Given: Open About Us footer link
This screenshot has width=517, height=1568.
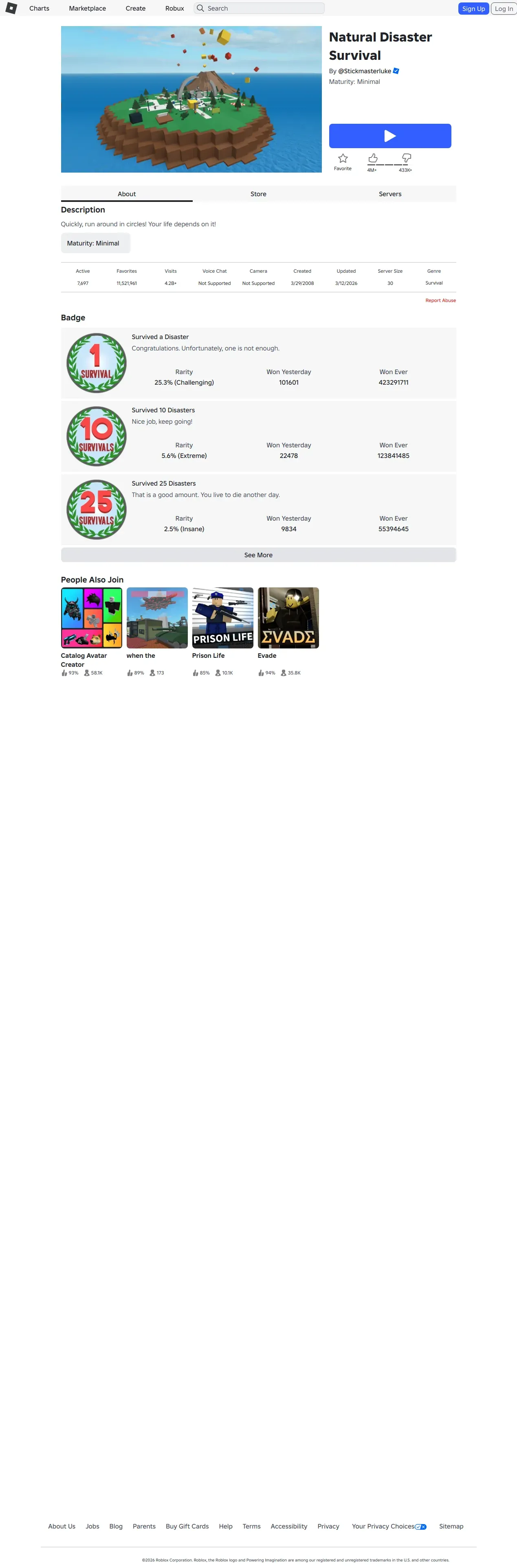Looking at the screenshot, I should point(62,1526).
